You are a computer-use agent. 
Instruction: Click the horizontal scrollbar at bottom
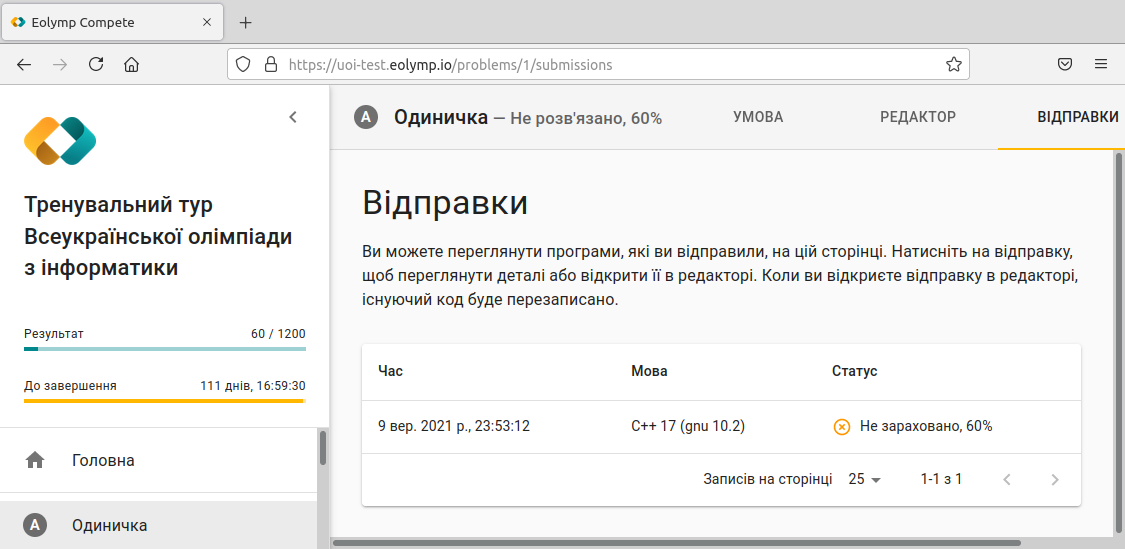click(x=677, y=543)
